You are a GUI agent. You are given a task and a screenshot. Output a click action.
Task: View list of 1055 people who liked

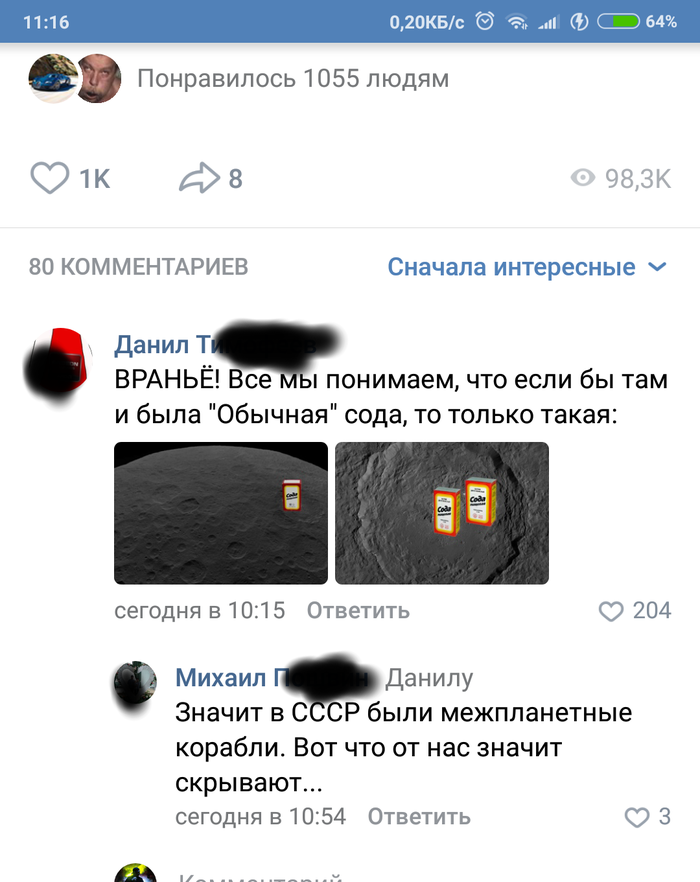293,78
